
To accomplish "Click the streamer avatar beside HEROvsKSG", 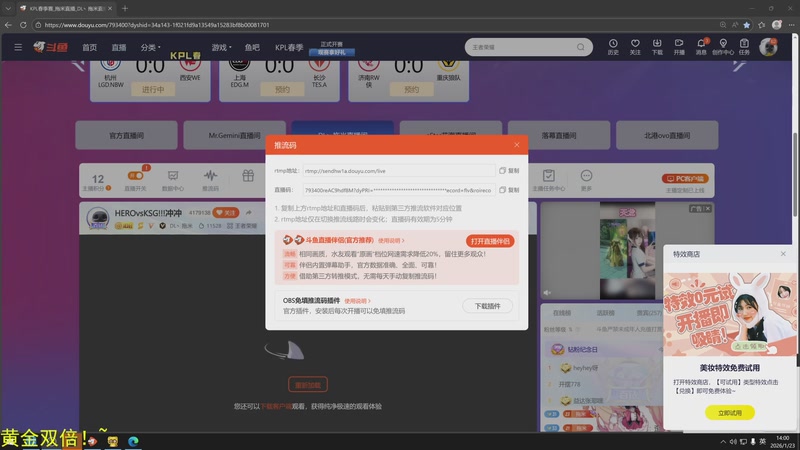I will click(97, 218).
